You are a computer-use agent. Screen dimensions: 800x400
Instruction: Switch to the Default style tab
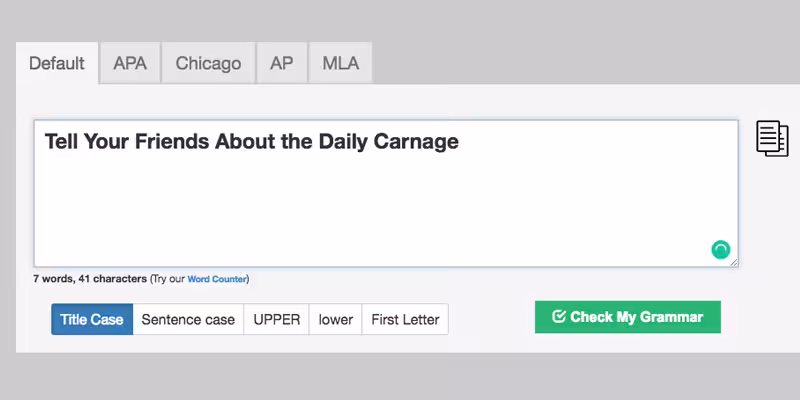[x=57, y=63]
